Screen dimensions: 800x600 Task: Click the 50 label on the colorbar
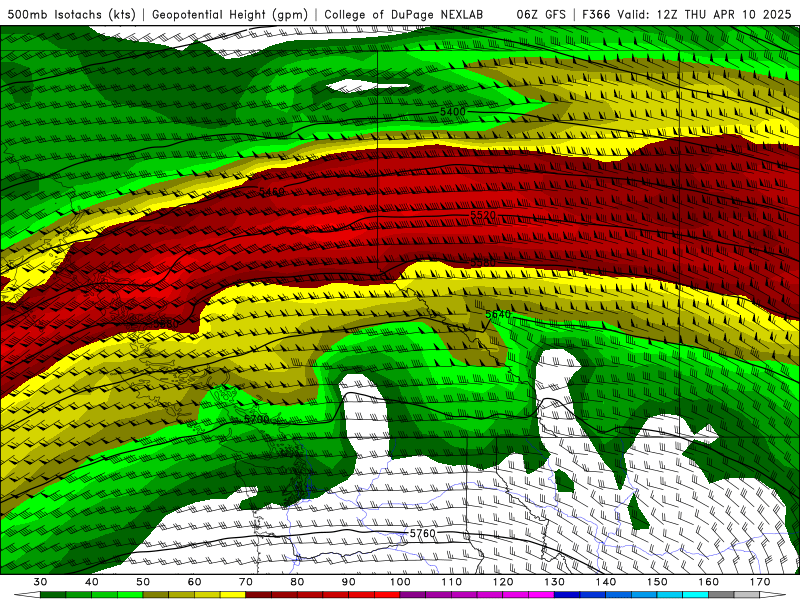pyautogui.click(x=143, y=582)
